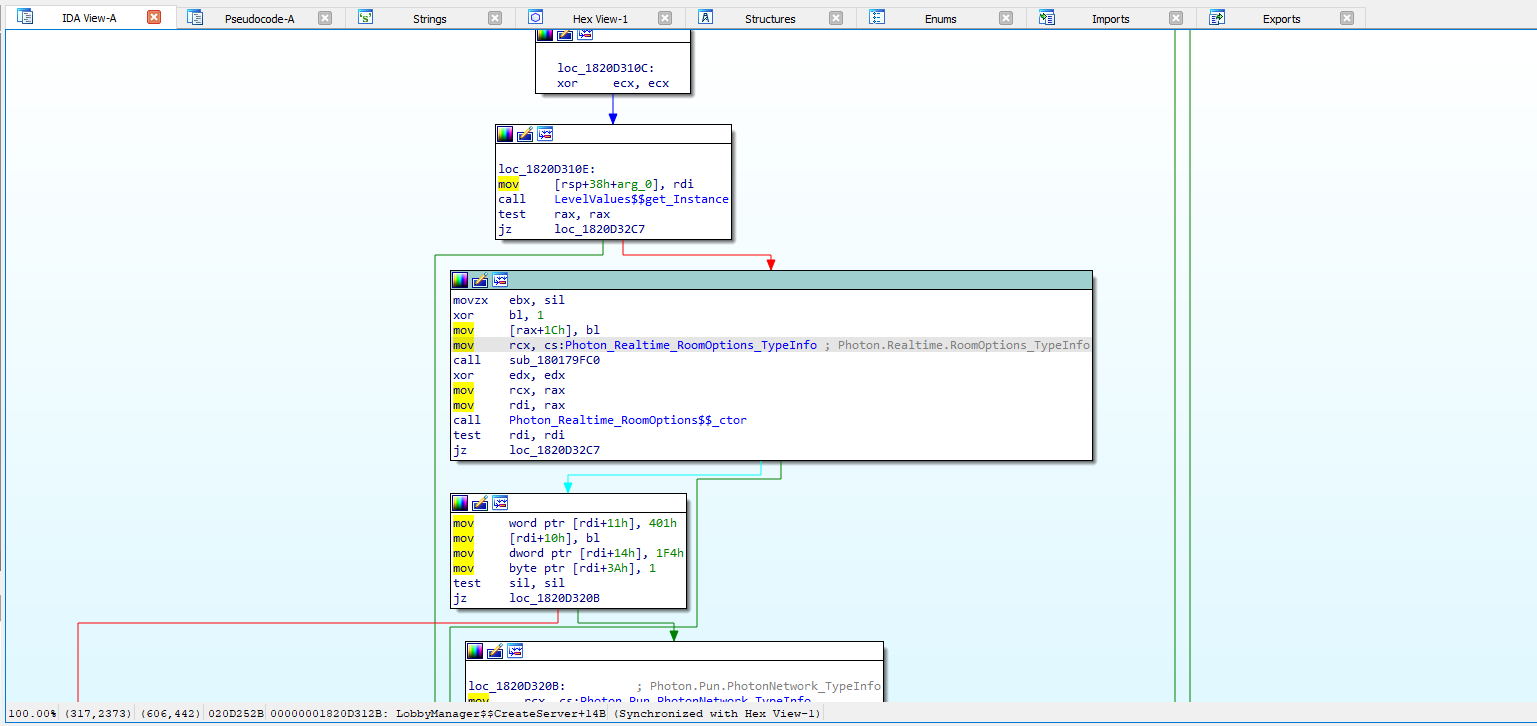Click the 100.00% zoom status entry
The width and height of the screenshot is (1537, 726).
pos(30,714)
